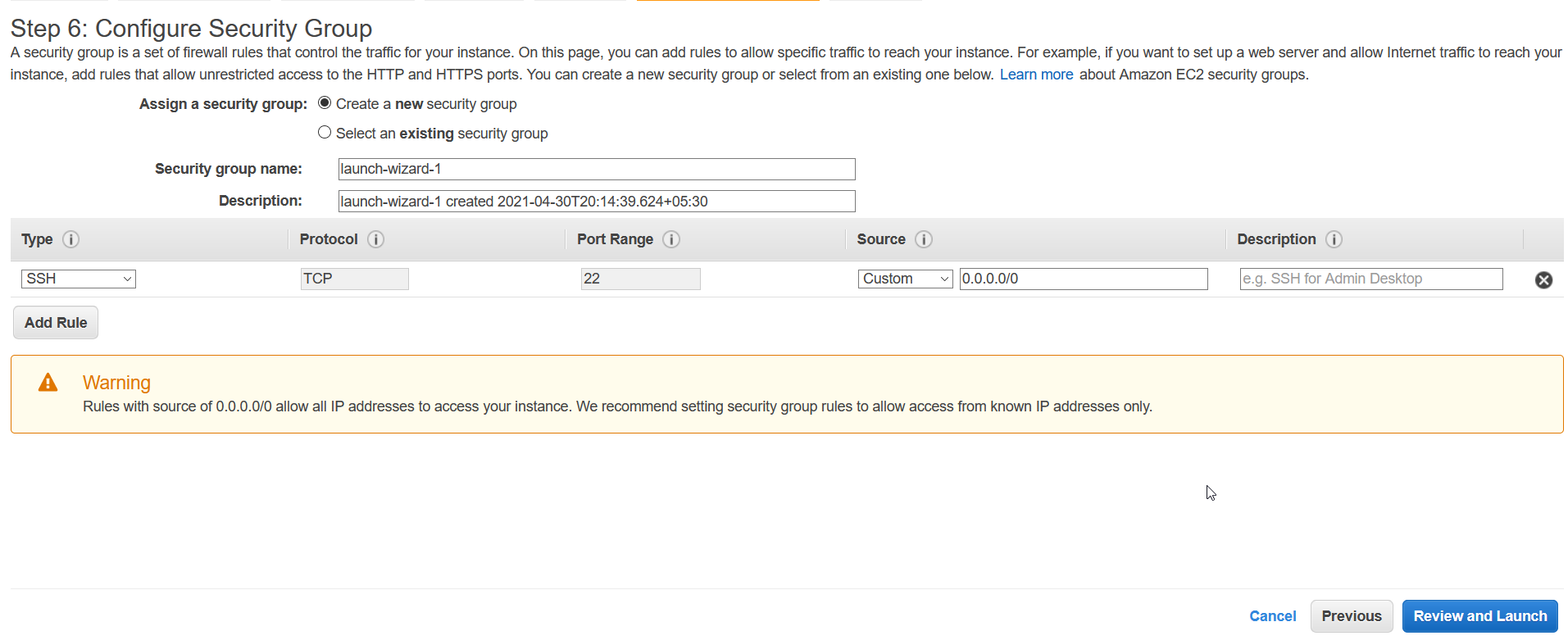Click the Source column header
This screenshot has height=640, width=1568.
(x=881, y=239)
